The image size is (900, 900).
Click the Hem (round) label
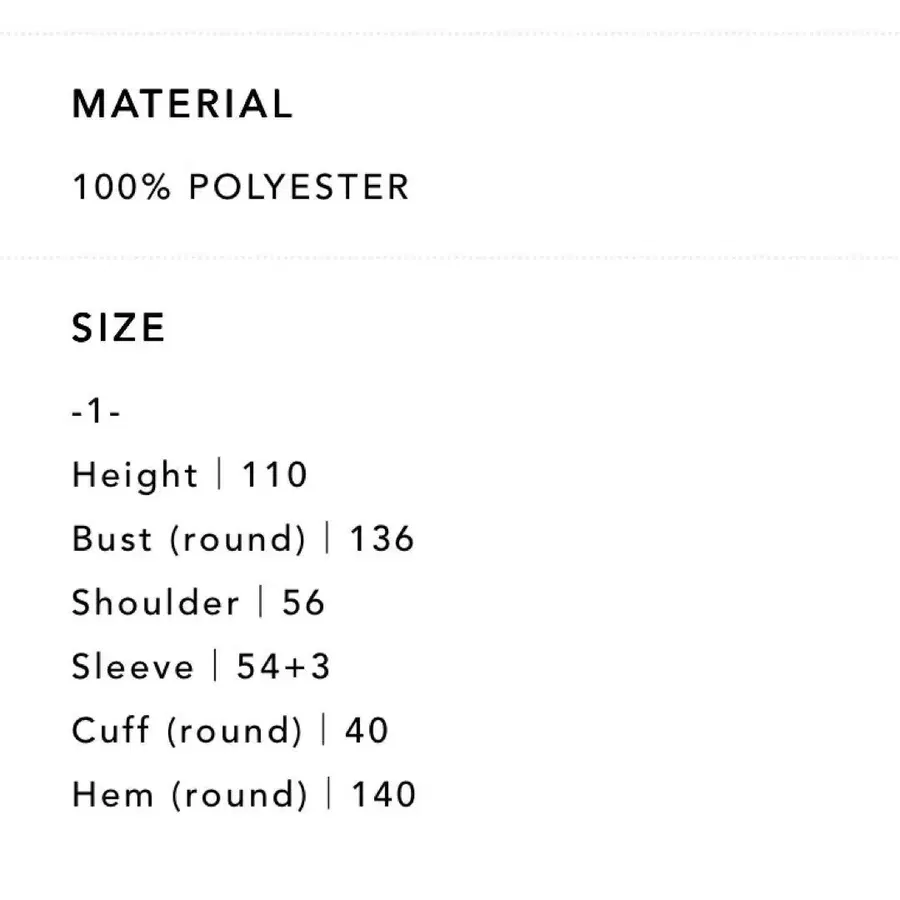tap(190, 795)
